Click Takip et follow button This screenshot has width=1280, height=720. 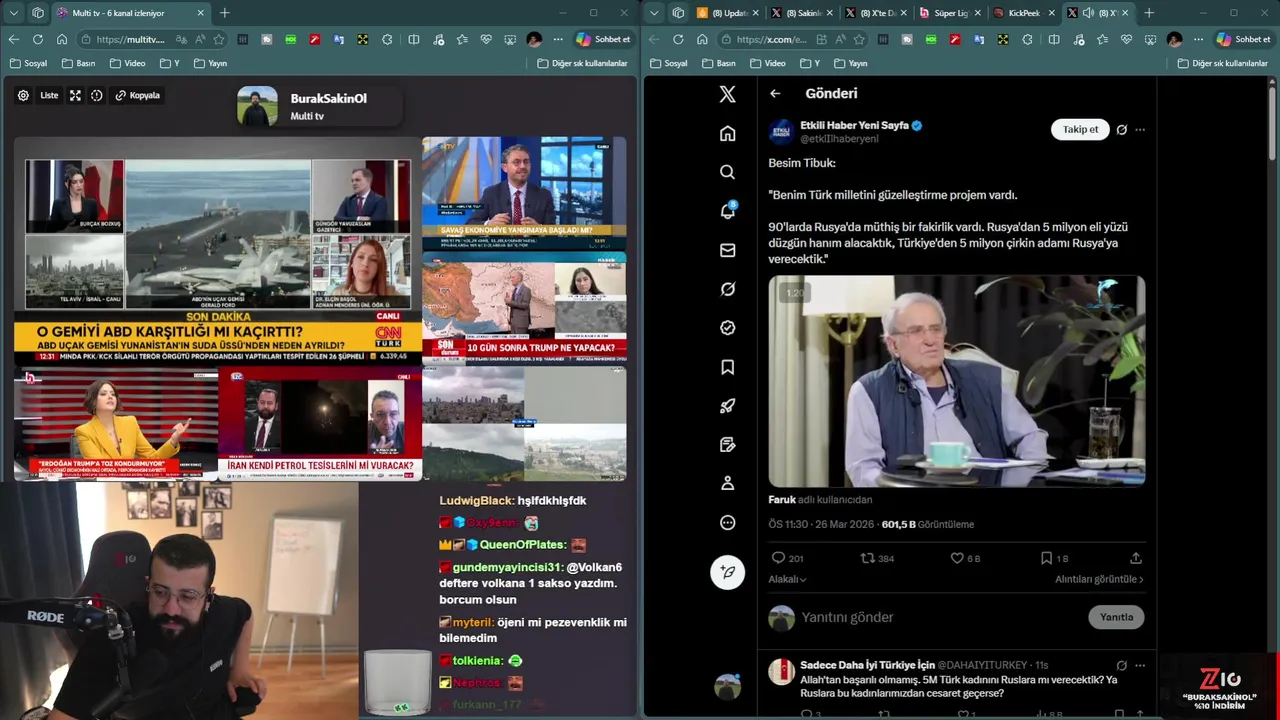(1080, 130)
